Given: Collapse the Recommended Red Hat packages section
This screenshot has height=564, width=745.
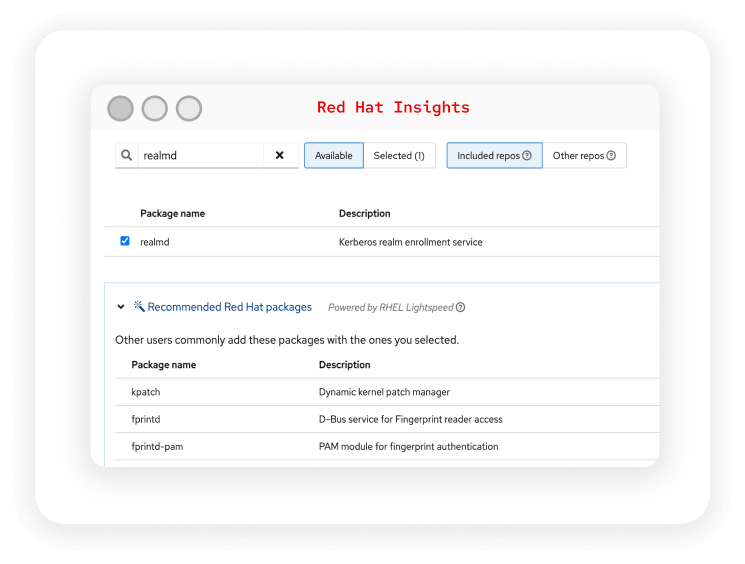Looking at the screenshot, I should [x=121, y=308].
